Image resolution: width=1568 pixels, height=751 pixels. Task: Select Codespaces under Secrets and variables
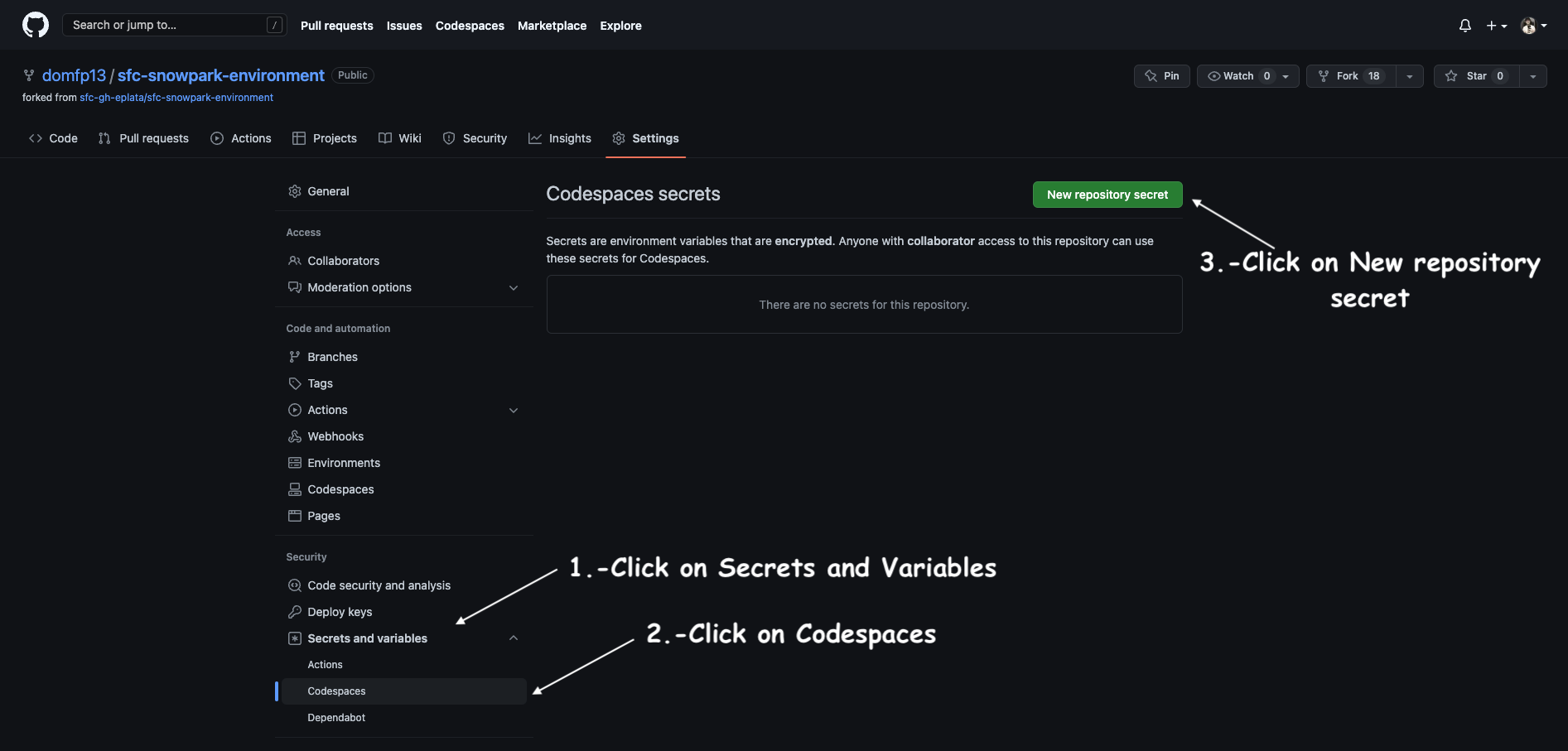coord(404,691)
